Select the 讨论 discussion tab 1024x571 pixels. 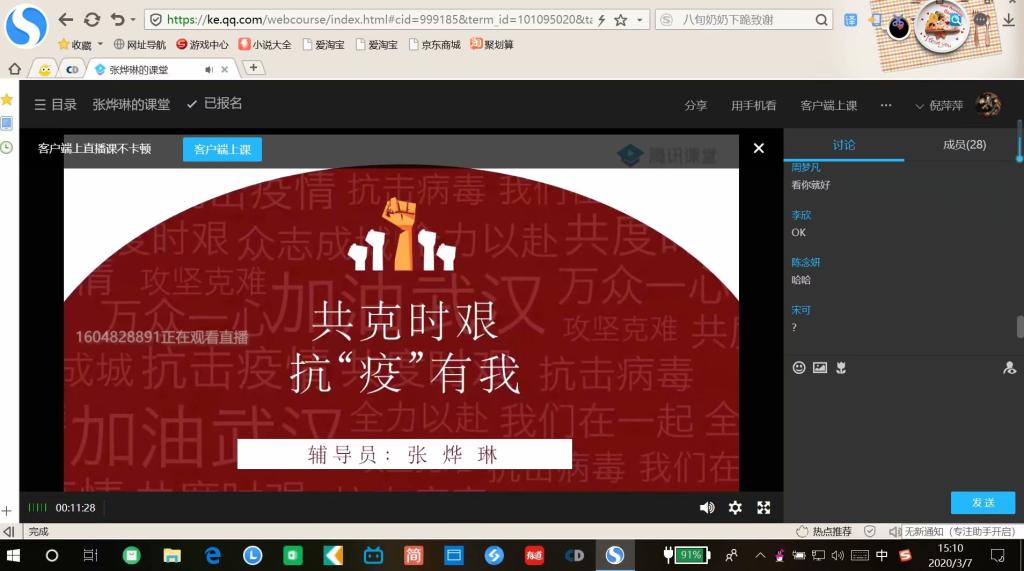pos(844,145)
